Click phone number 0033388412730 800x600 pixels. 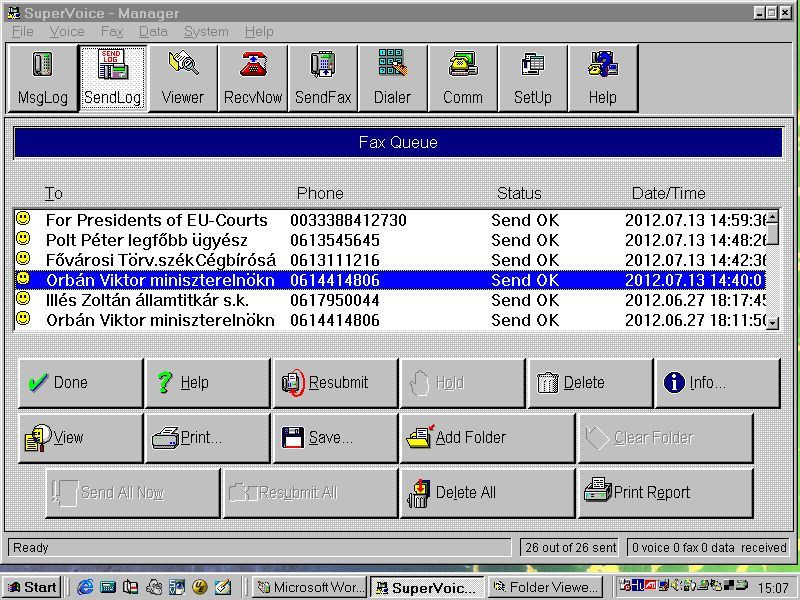pos(348,220)
